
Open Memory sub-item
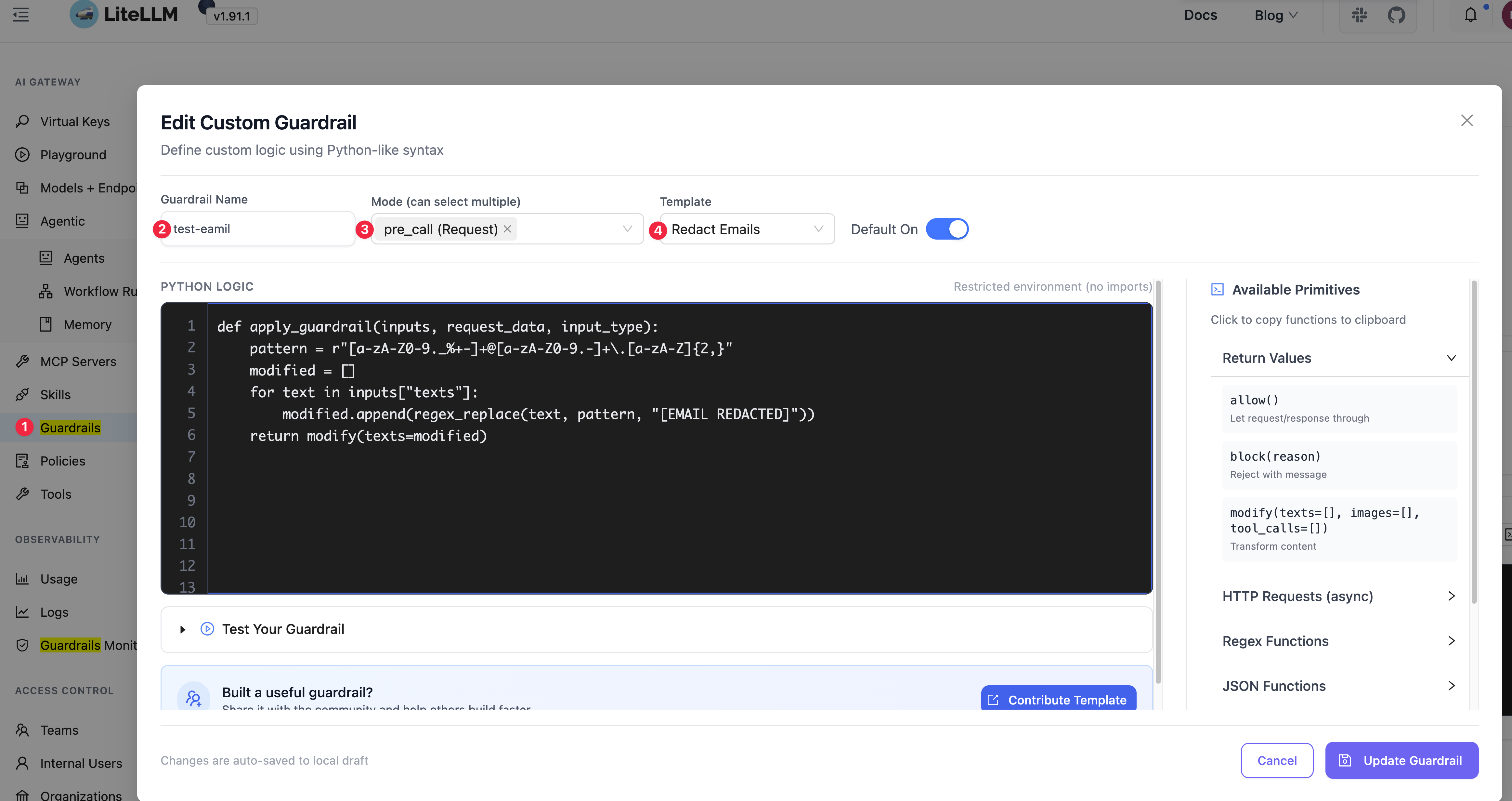(87, 324)
